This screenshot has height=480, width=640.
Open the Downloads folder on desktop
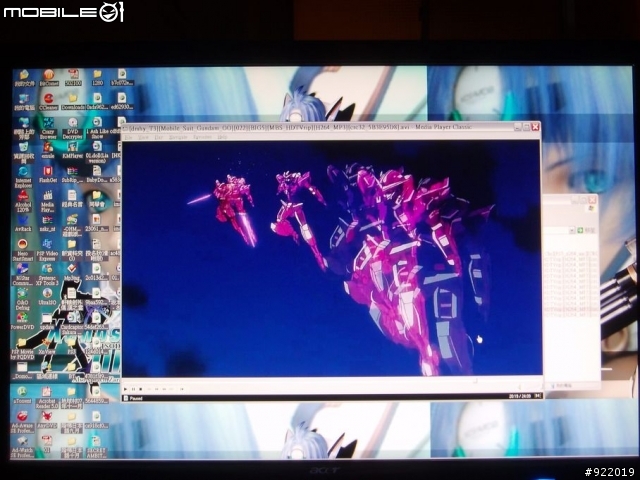pos(73,102)
